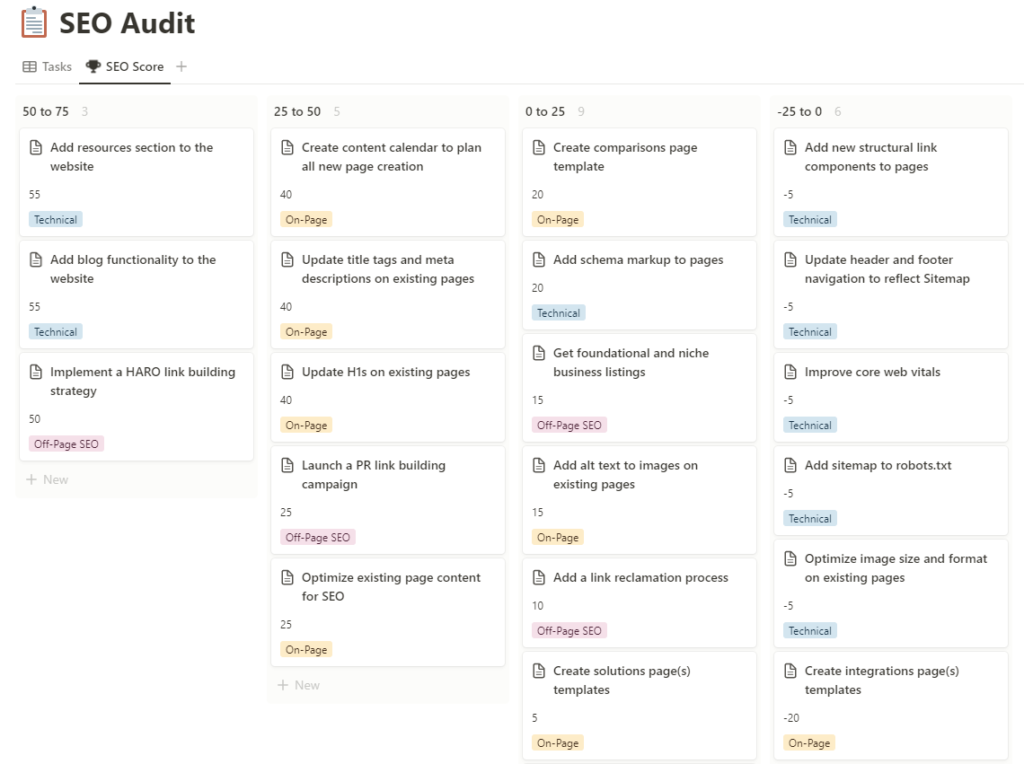Click the page icon on 'Update H1s on existing pages'
The width and height of the screenshot is (1024, 764).
coord(287,371)
